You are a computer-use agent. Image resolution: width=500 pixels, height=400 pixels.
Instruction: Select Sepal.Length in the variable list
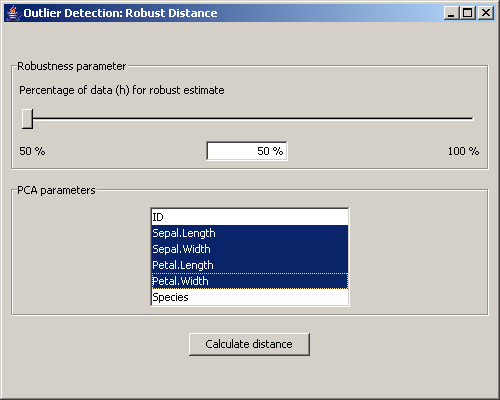pyautogui.click(x=250, y=233)
